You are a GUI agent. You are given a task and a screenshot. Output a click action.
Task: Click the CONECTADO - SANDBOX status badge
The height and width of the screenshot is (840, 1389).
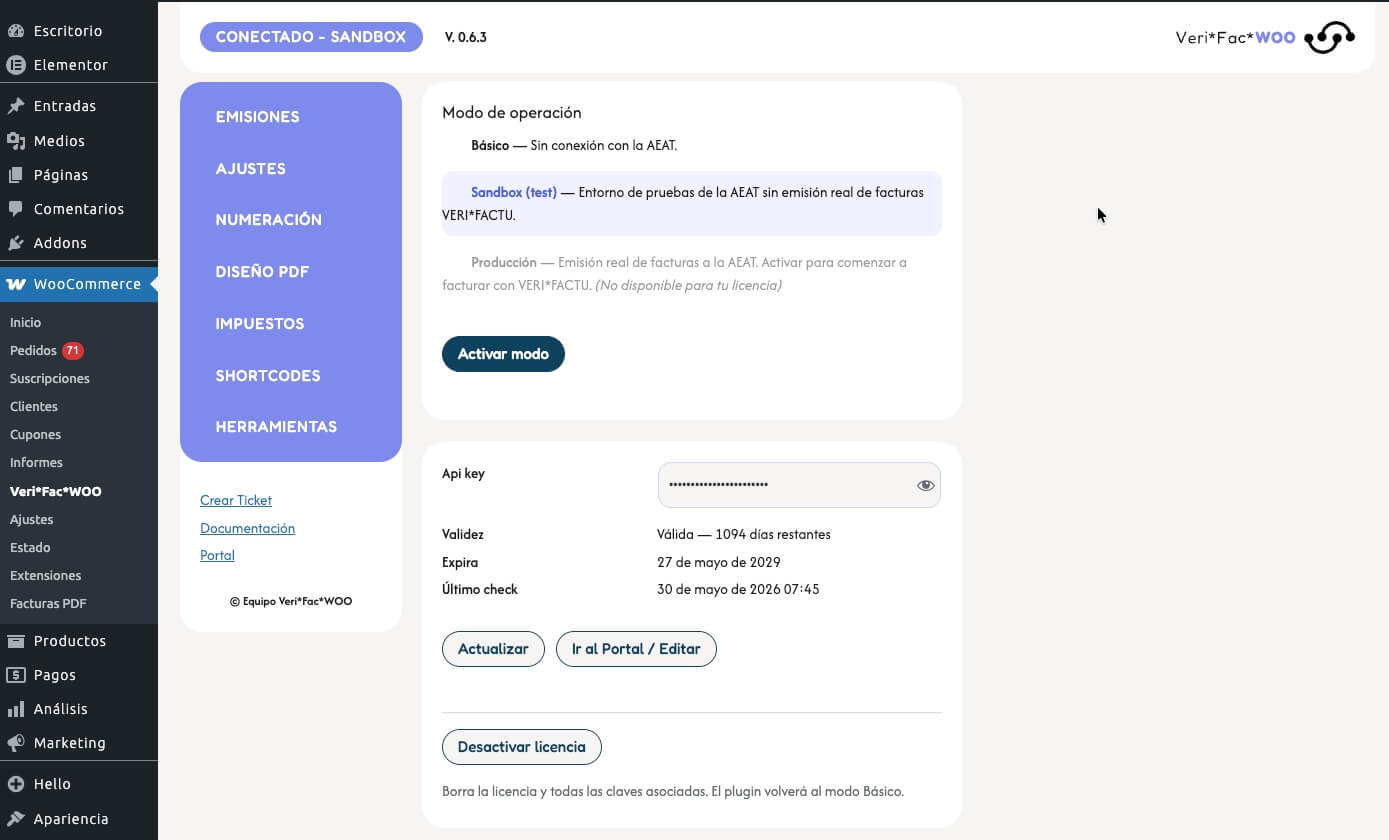(311, 37)
